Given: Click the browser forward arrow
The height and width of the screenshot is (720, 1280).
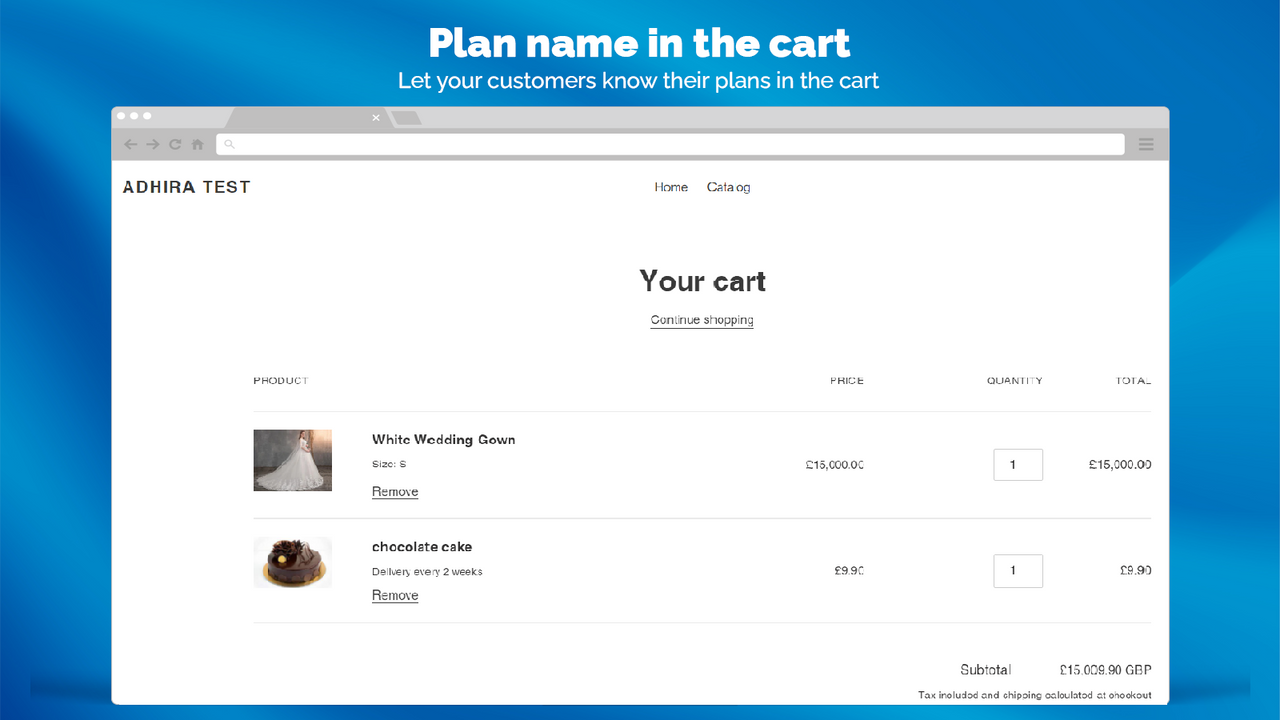Looking at the screenshot, I should pos(153,144).
